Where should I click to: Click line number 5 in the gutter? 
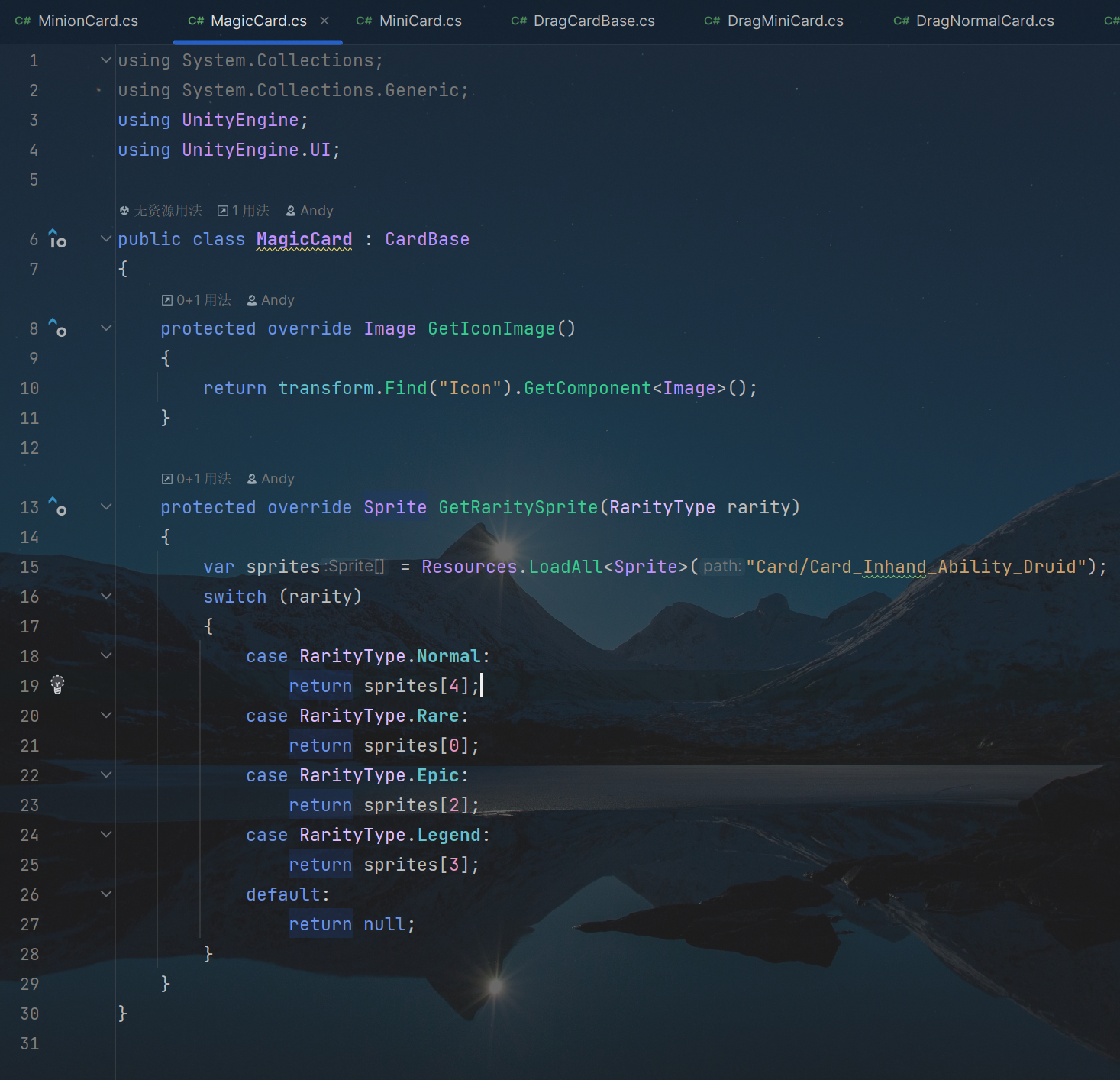pos(34,179)
